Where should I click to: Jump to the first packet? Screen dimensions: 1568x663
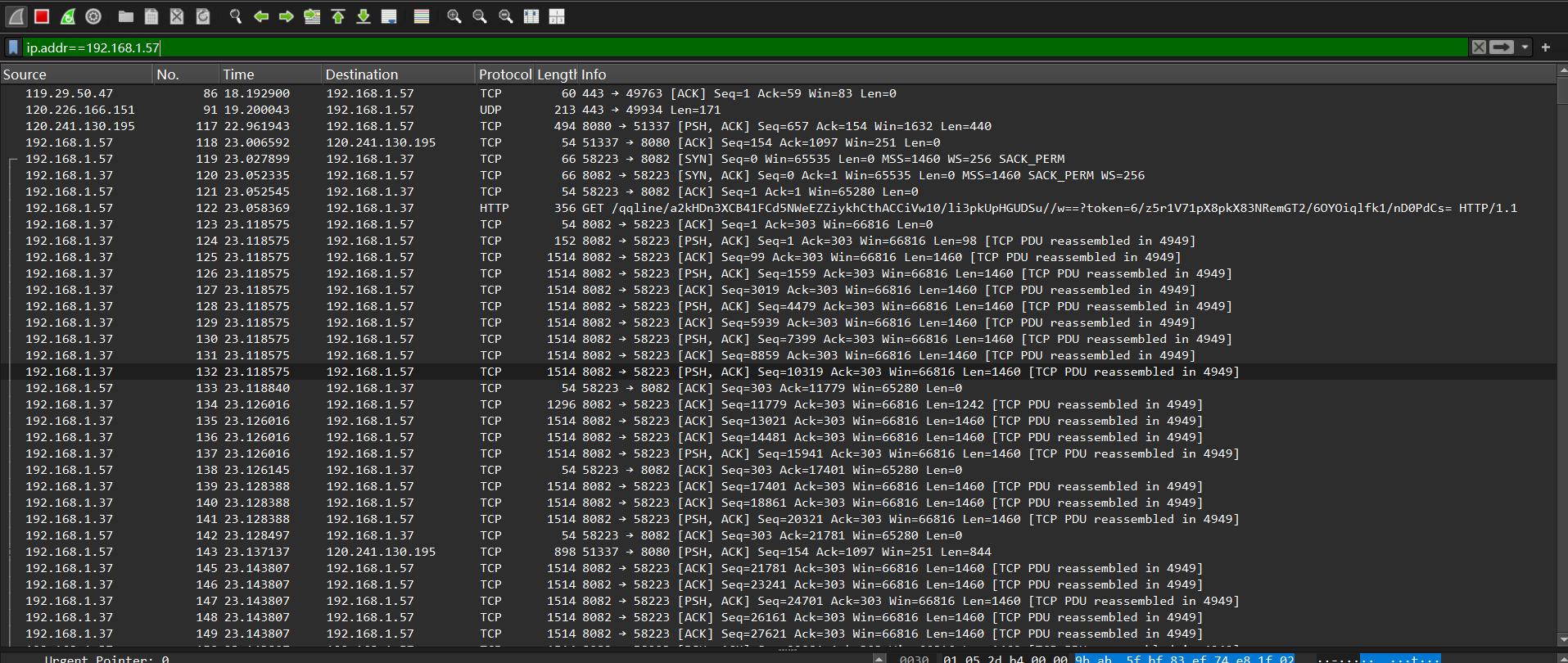(x=337, y=16)
